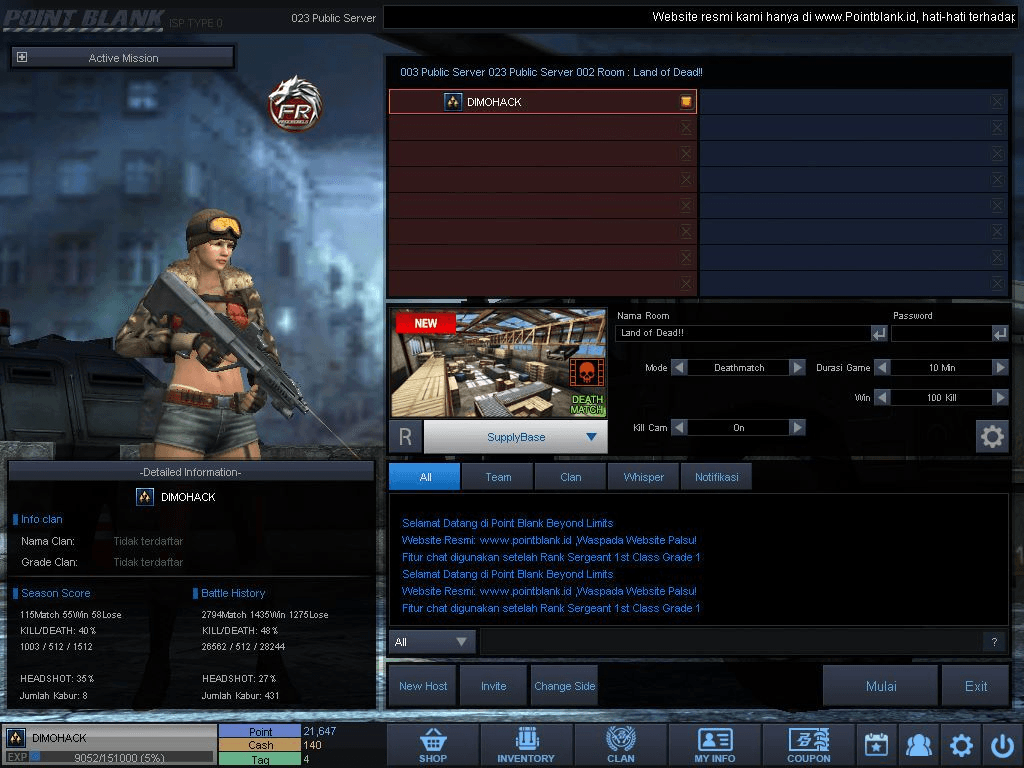Close the last blue team slot
Viewport: 1024px width, 768px height.
click(x=997, y=283)
